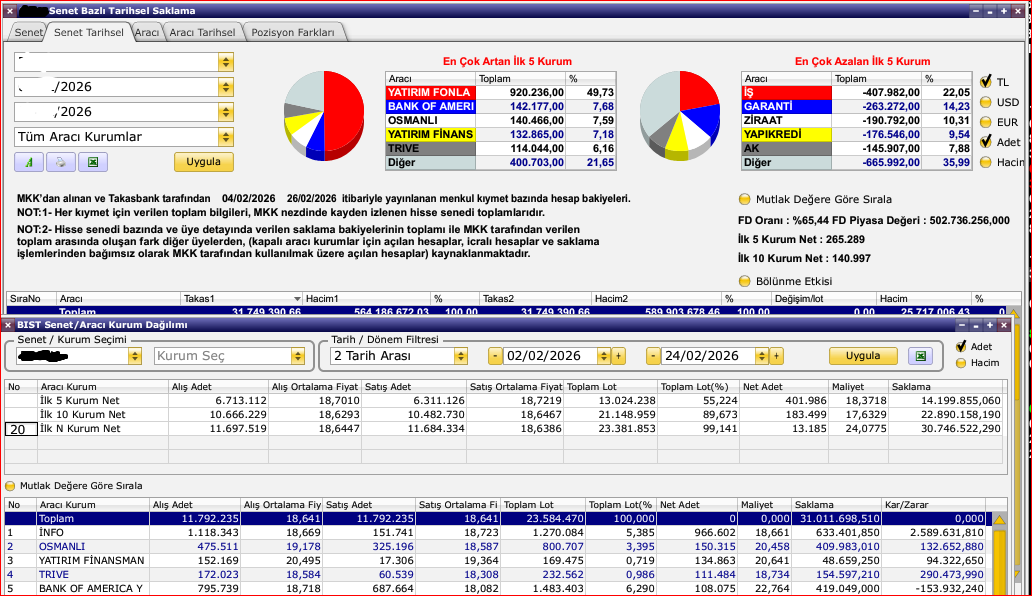Enable Mutlak Değere Göre Sırala above FD Oranı
The image size is (1032, 596).
[x=744, y=199]
